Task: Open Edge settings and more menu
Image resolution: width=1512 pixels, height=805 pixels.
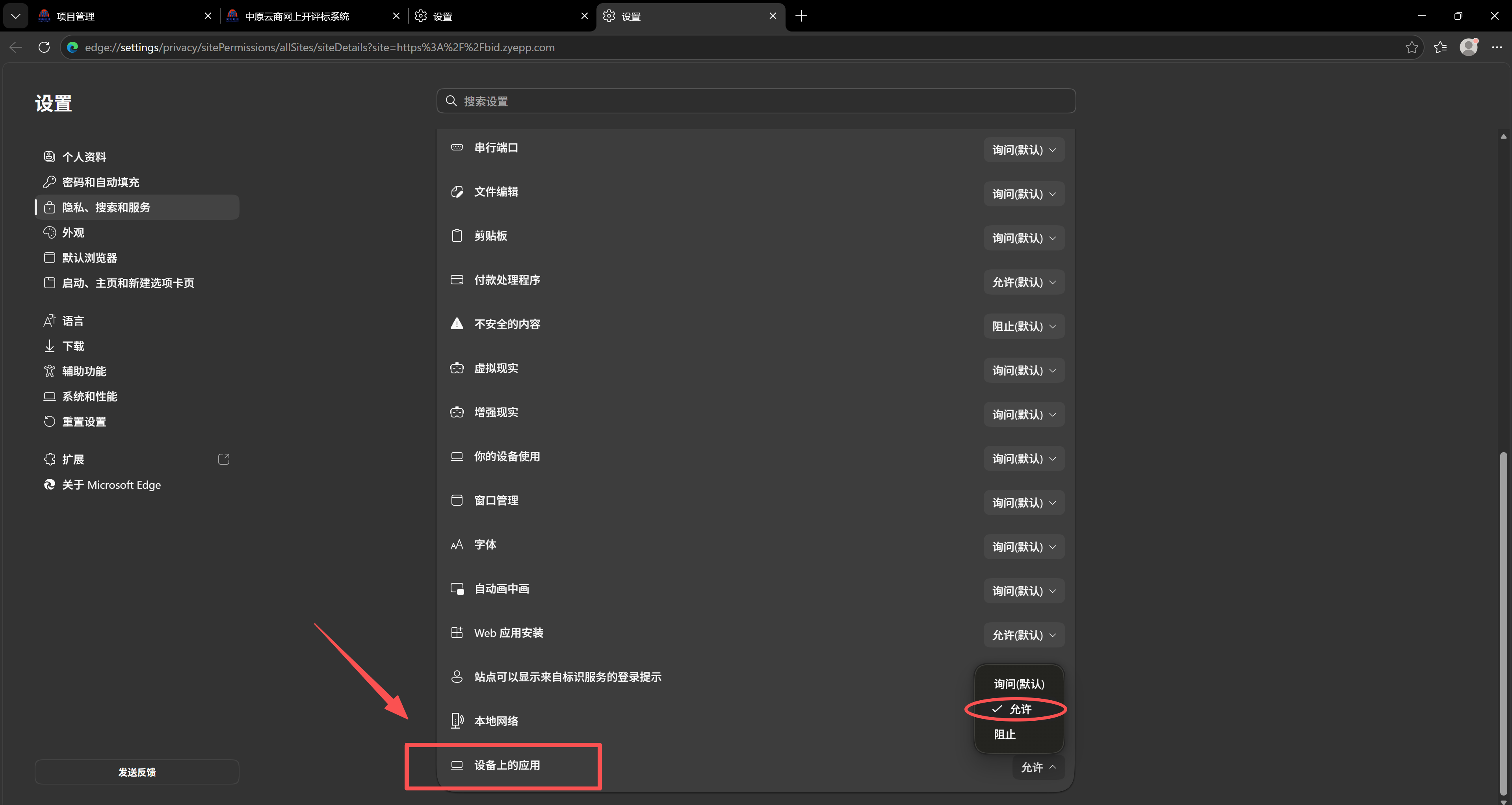Action: click(1497, 48)
